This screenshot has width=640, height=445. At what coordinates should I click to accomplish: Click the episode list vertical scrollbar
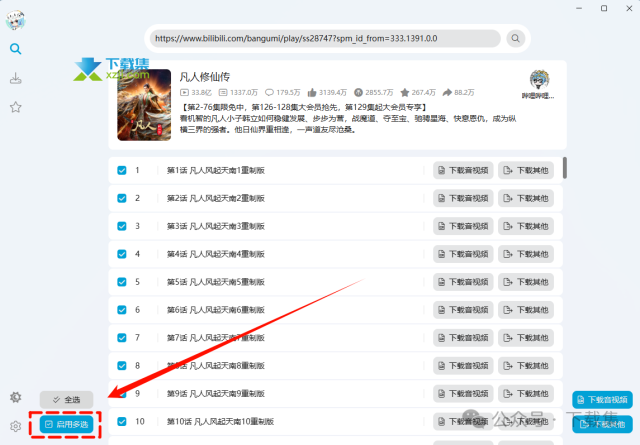click(564, 168)
